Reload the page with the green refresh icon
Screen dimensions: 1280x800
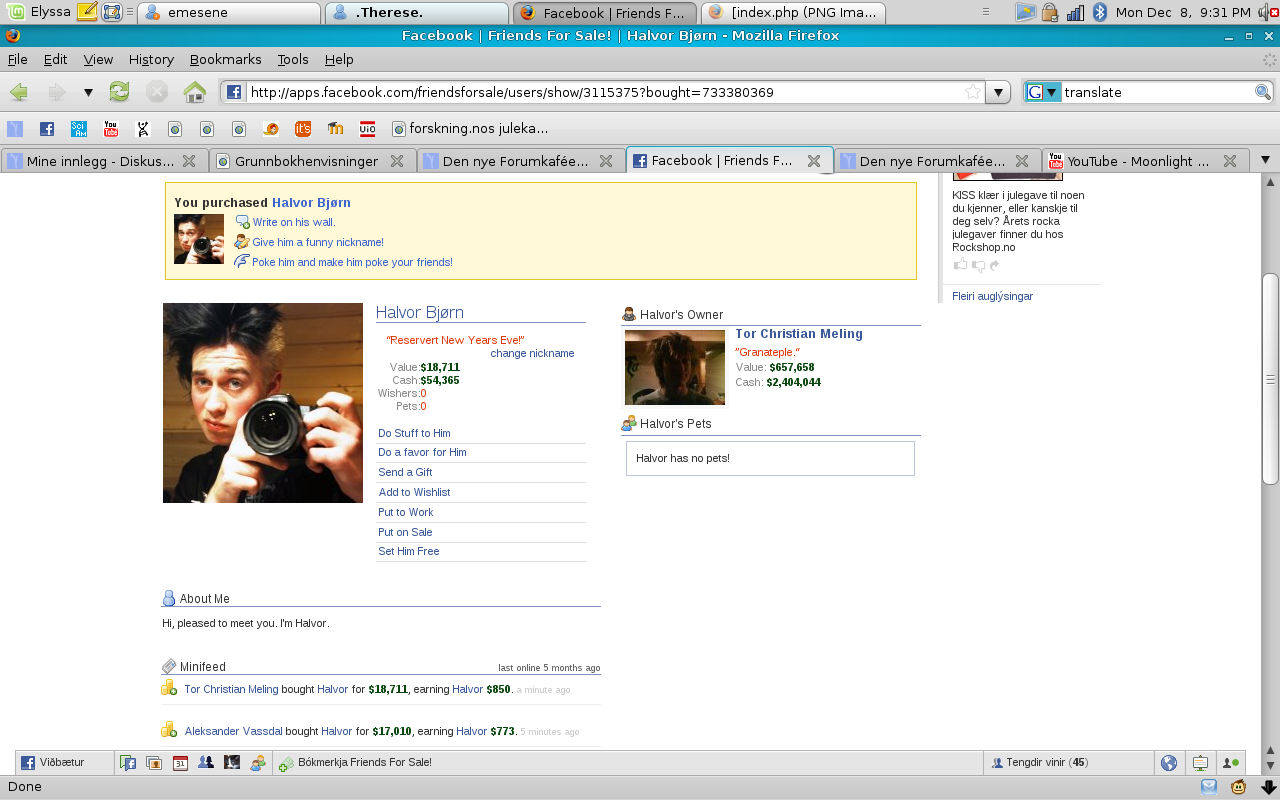tap(119, 92)
